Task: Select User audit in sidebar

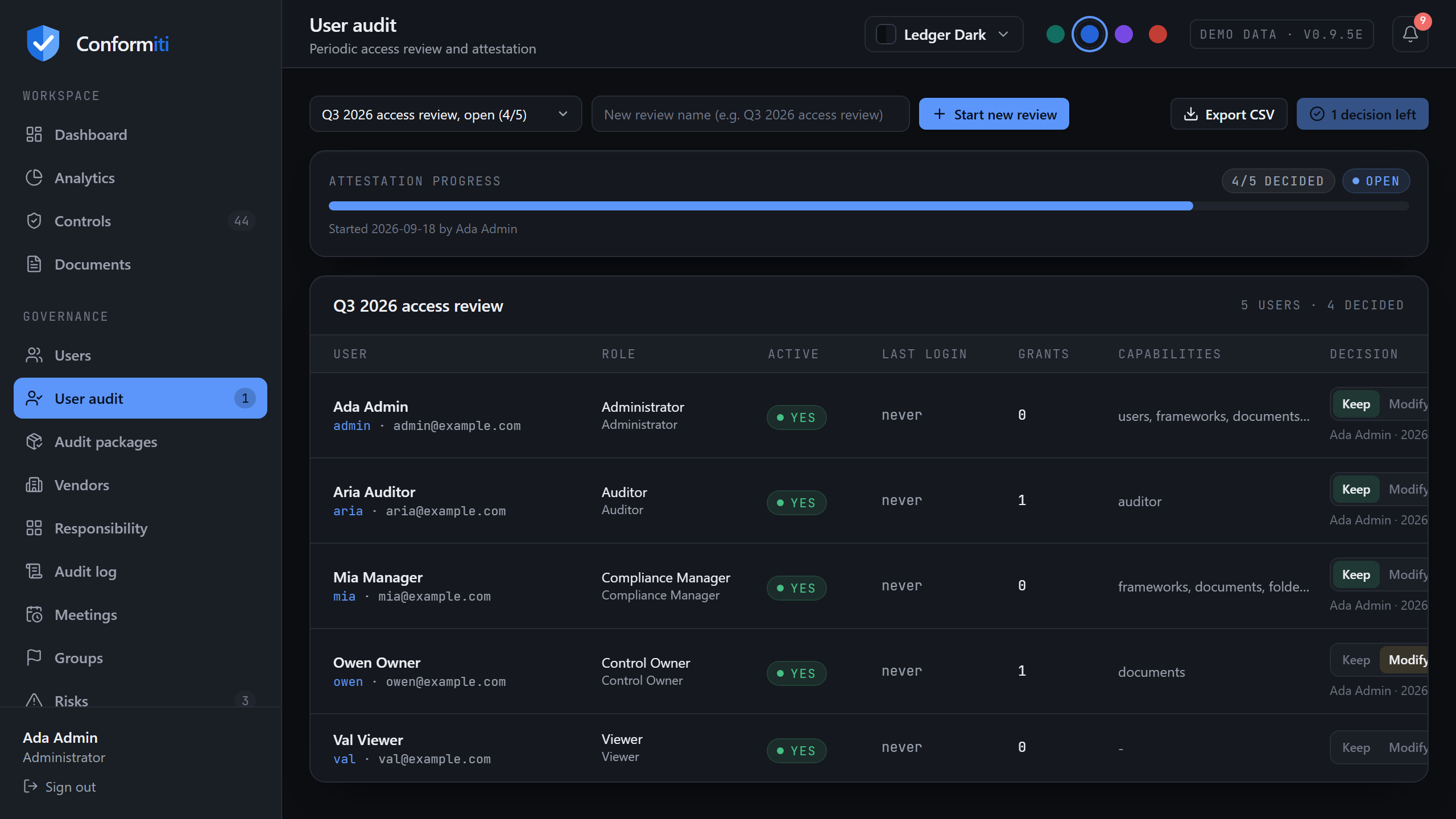Action: tap(140, 398)
